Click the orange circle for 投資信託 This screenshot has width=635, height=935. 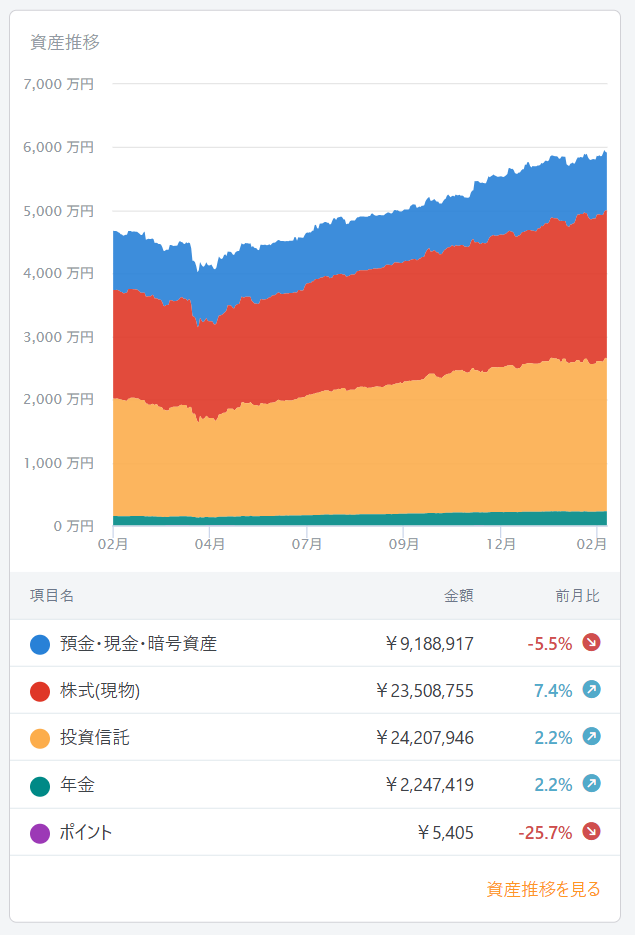pos(40,739)
